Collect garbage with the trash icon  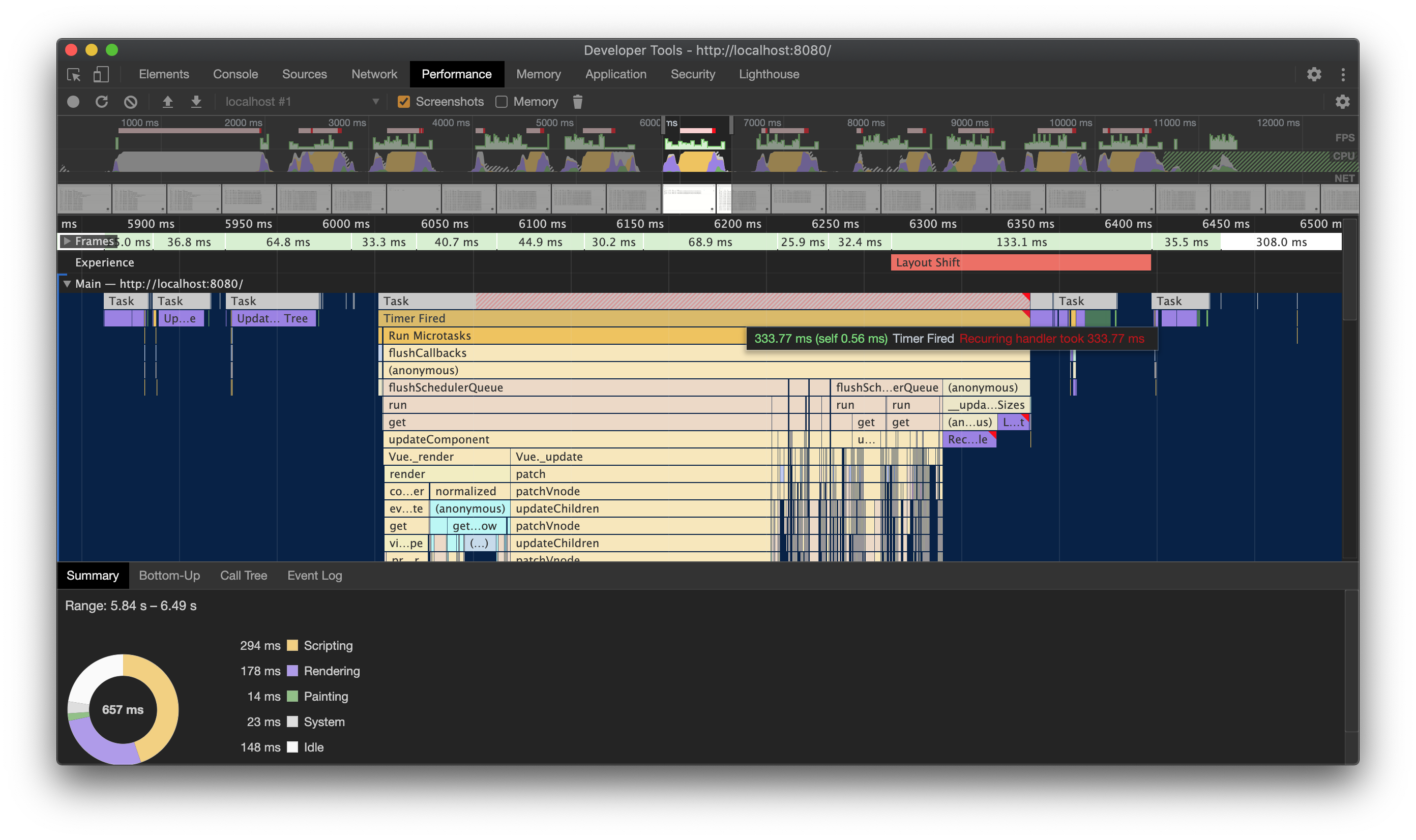[577, 102]
